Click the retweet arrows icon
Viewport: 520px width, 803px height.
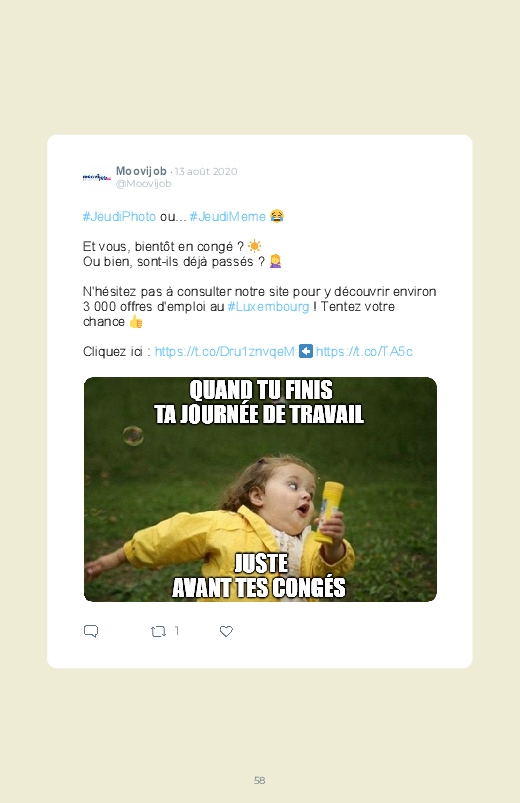158,631
